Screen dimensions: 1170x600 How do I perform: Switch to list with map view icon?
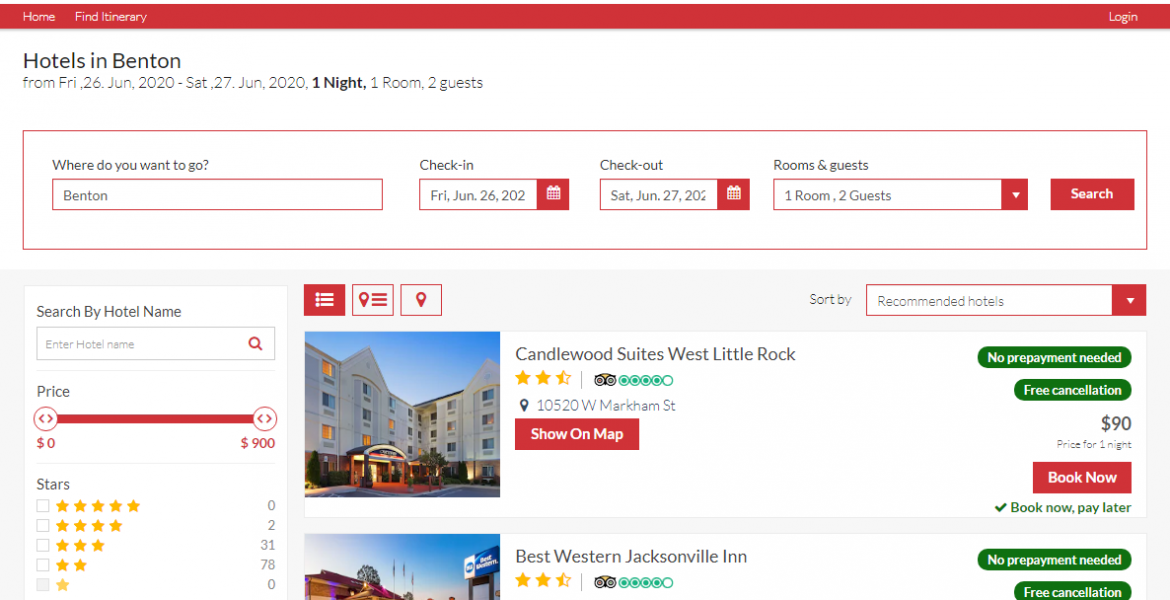pyautogui.click(x=373, y=300)
